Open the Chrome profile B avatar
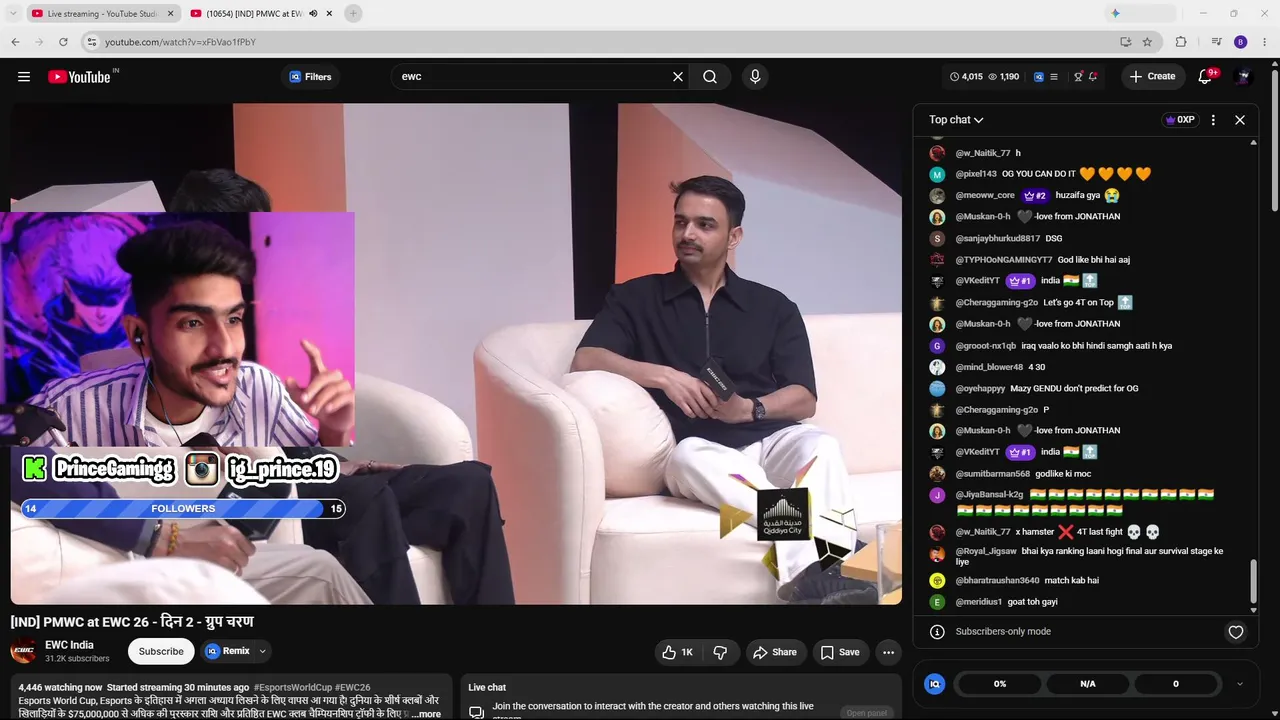The image size is (1280, 720). 1241,42
